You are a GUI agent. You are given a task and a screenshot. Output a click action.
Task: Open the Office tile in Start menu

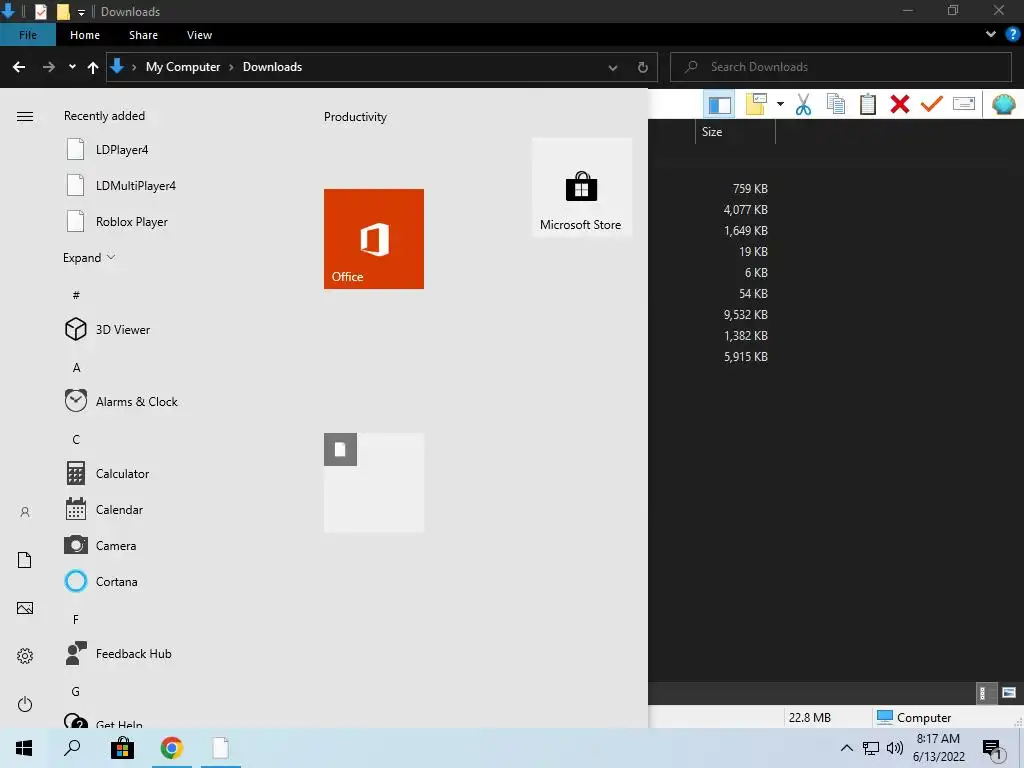point(374,239)
